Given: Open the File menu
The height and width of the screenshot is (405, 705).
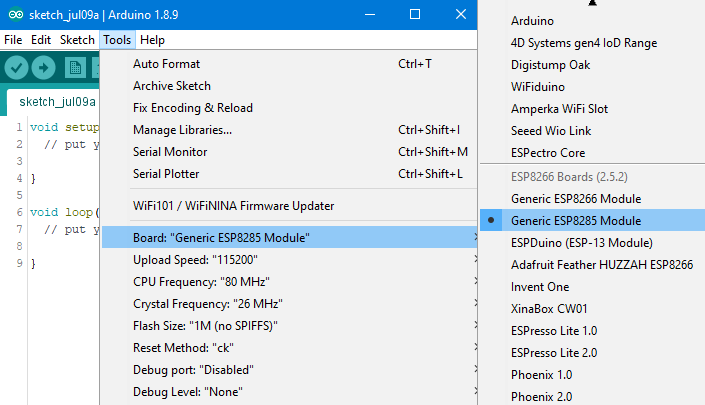Looking at the screenshot, I should [x=13, y=40].
